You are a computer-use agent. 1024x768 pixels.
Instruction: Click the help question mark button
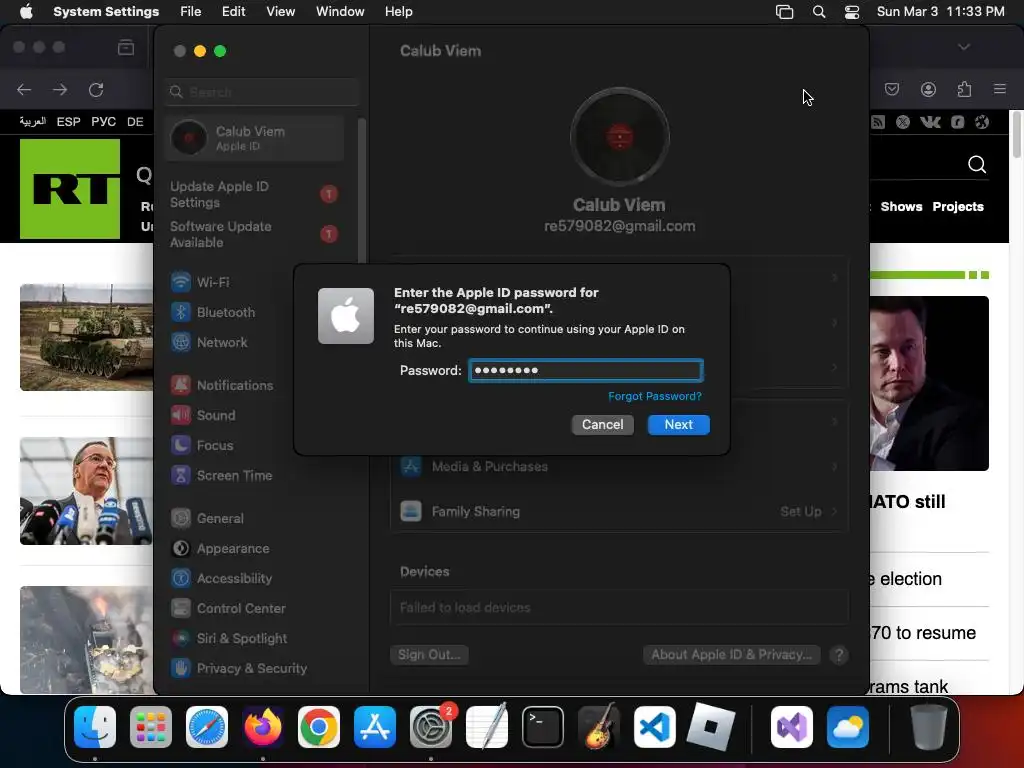coord(839,654)
